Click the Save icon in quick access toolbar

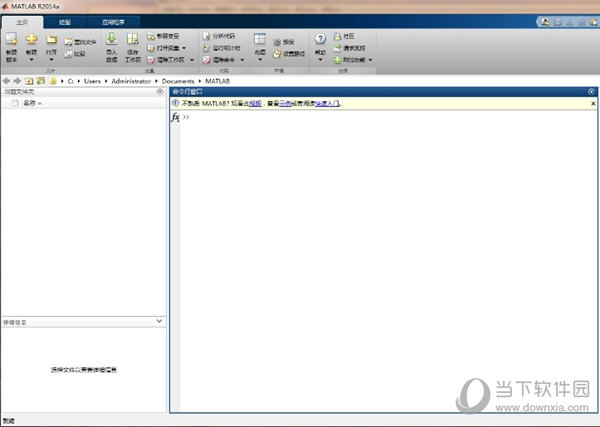pos(558,22)
